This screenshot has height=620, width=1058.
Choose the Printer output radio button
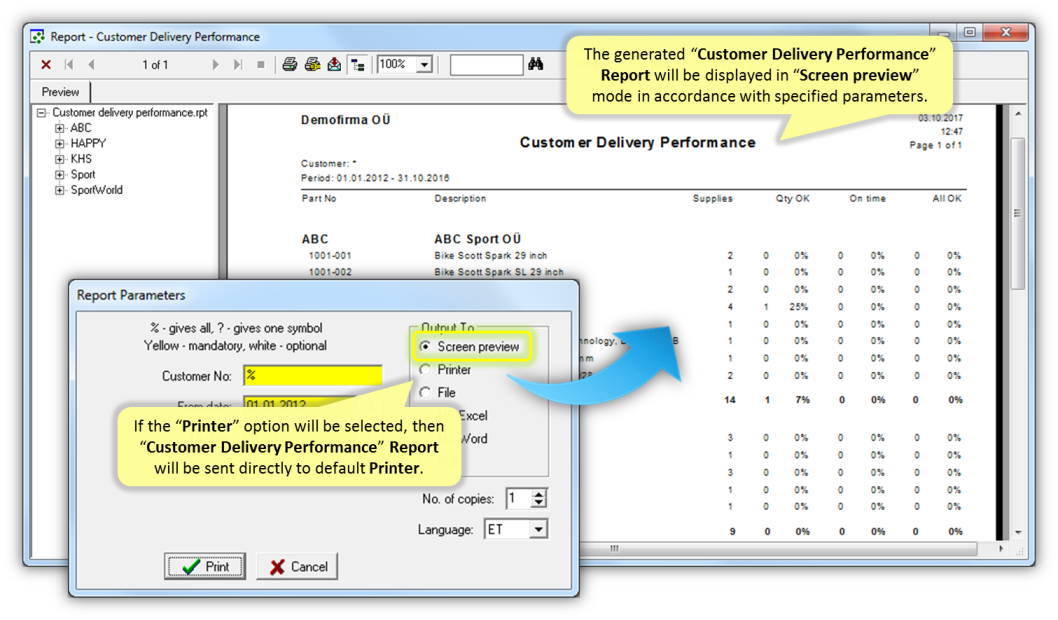(426, 370)
